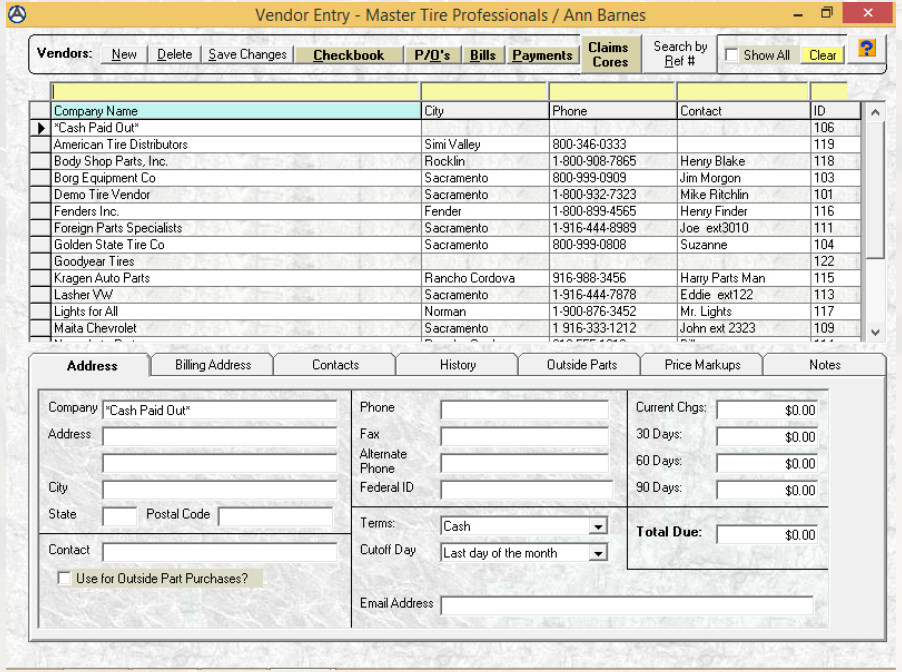Open the Terms dropdown arrow
Image resolution: width=902 pixels, height=672 pixels.
598,526
